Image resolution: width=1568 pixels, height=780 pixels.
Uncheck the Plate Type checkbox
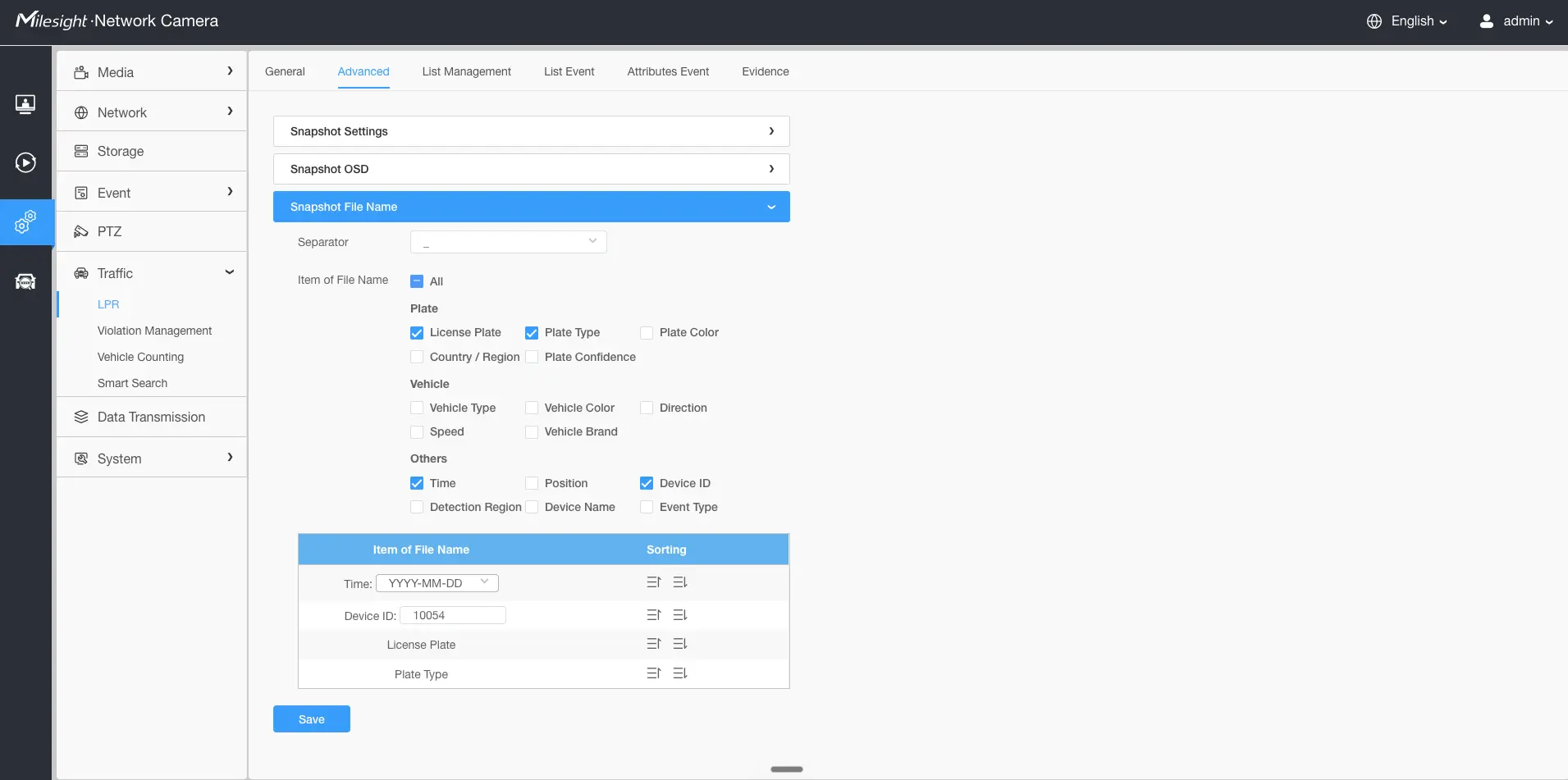click(532, 333)
